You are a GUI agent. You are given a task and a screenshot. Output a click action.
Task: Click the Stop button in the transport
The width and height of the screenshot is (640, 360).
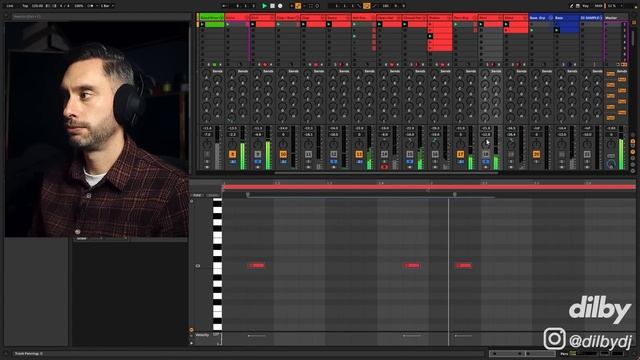tap(272, 6)
